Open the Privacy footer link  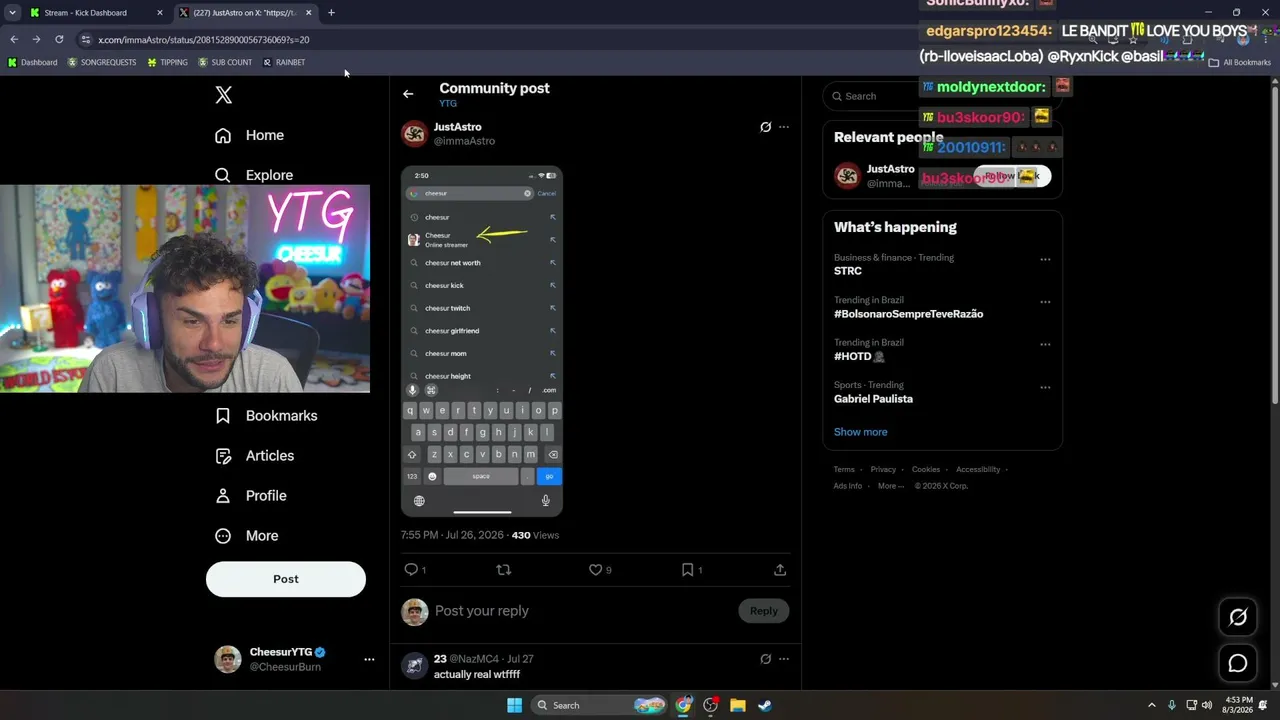click(883, 470)
